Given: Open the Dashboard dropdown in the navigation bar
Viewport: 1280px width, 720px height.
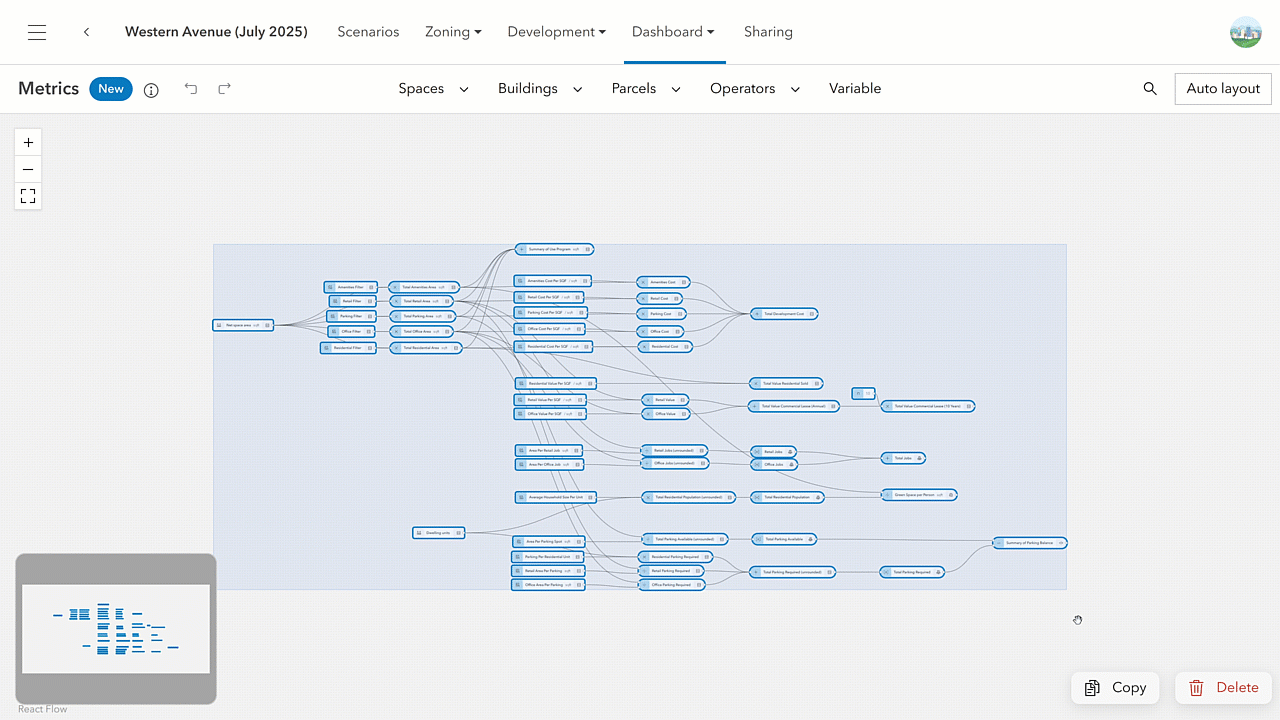Looking at the screenshot, I should pos(673,31).
